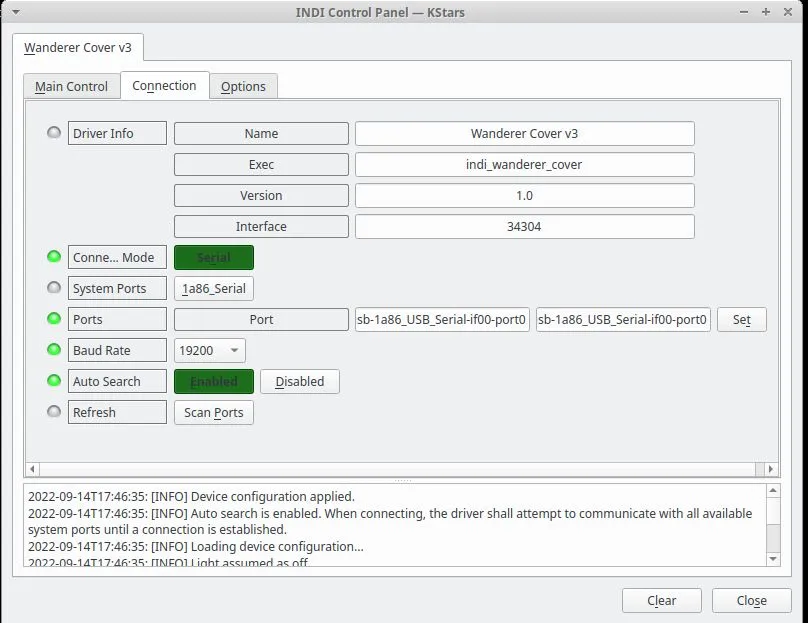This screenshot has width=808, height=623.
Task: Close the INDI Control Panel dialog
Action: pos(752,600)
